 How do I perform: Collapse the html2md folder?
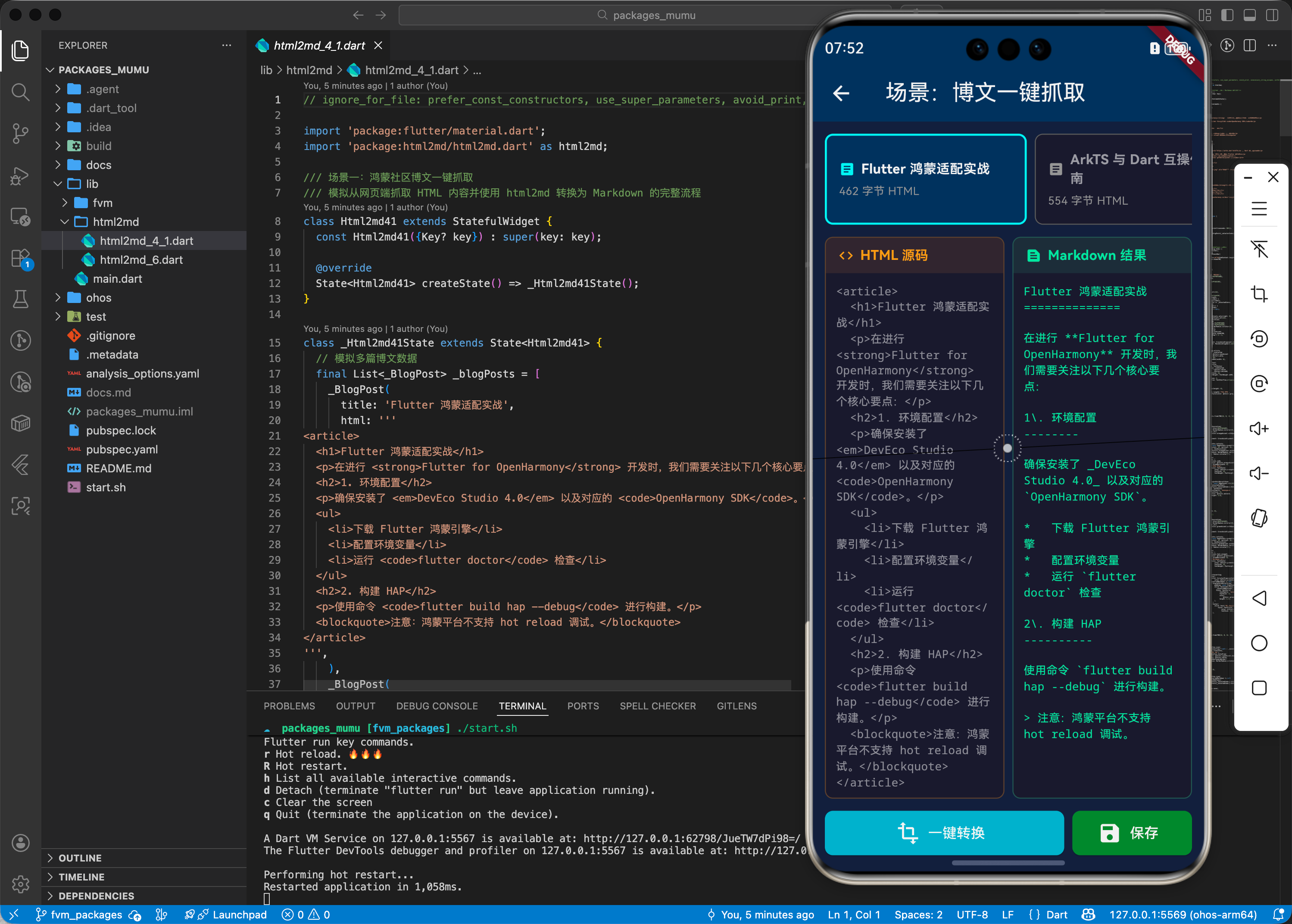[x=115, y=222]
